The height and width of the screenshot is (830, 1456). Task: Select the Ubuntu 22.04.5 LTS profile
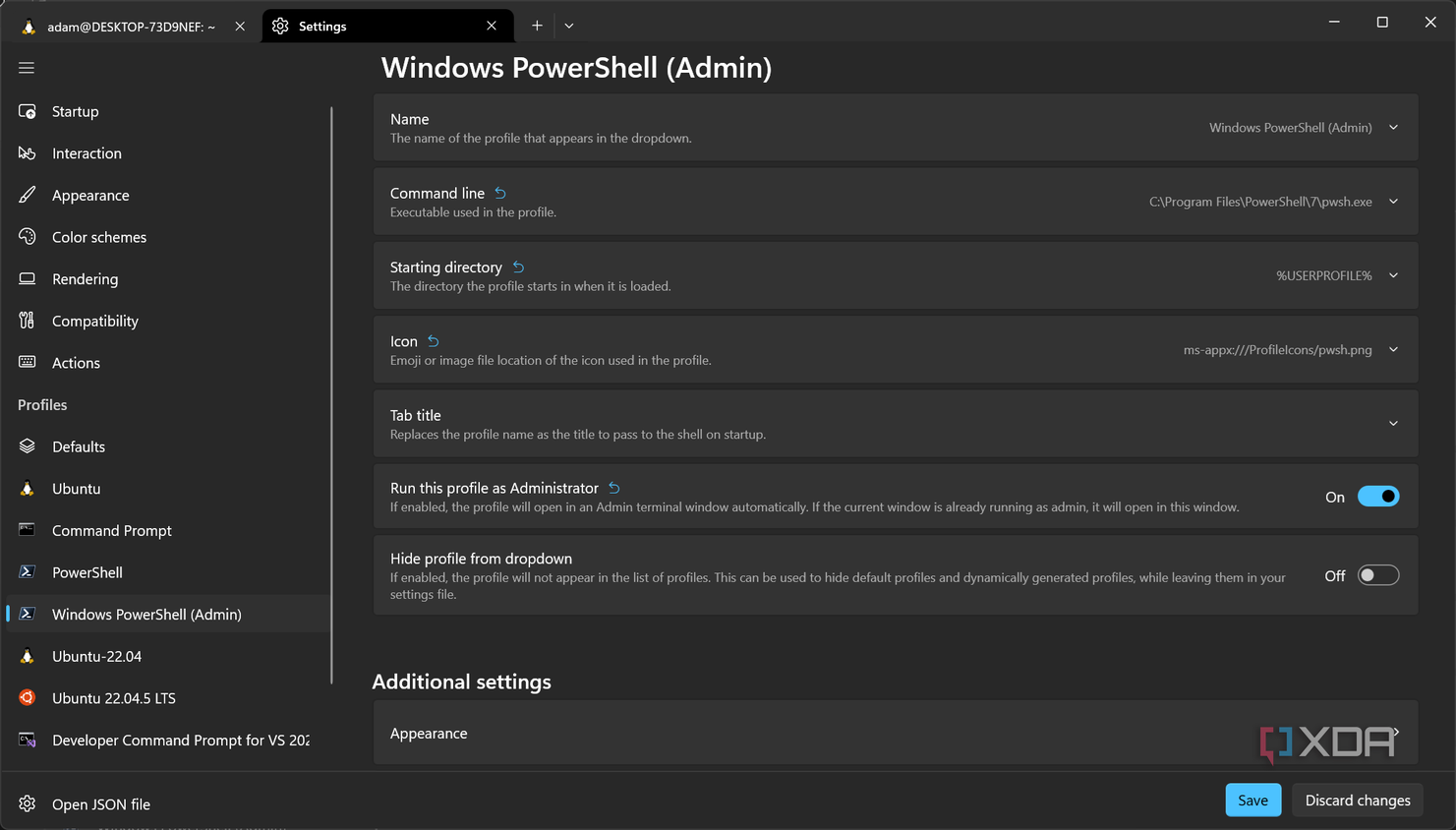point(168,698)
